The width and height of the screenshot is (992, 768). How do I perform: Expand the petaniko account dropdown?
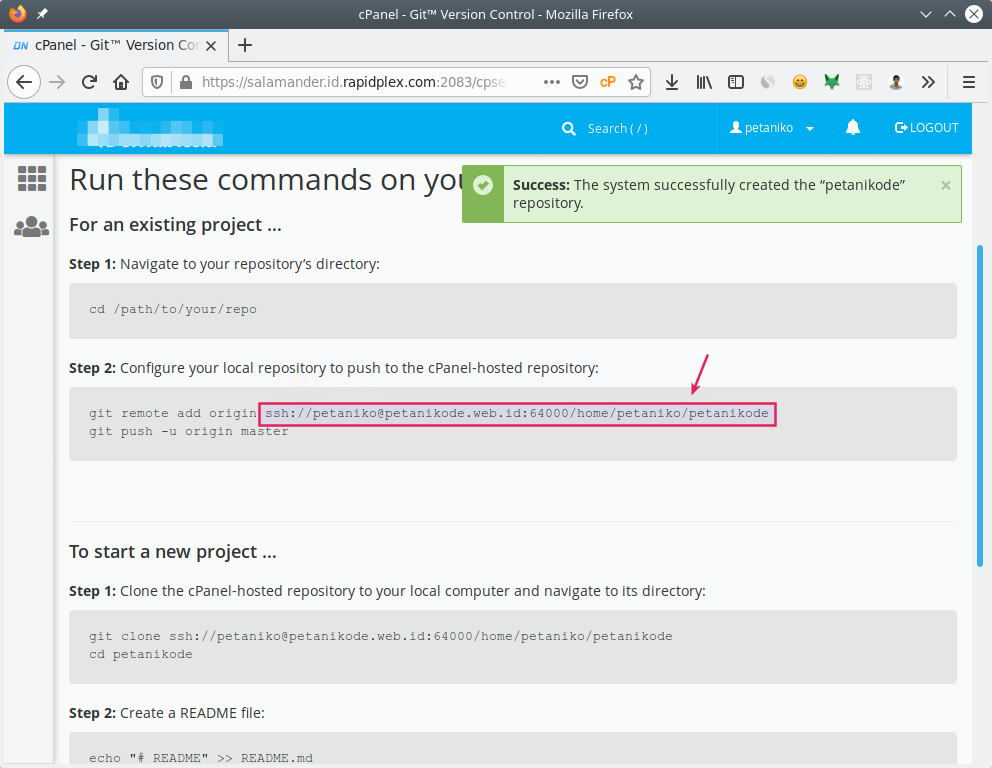pyautogui.click(x=772, y=128)
